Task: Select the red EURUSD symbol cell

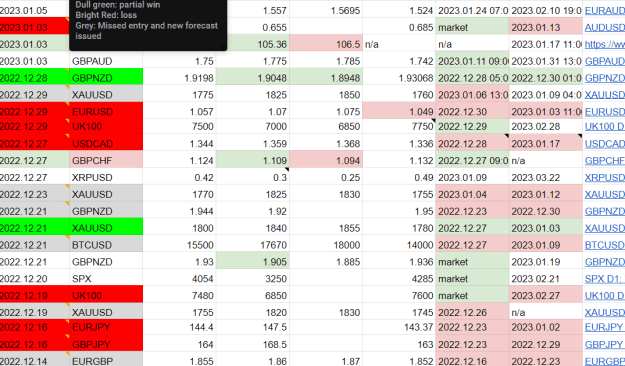Action: pyautogui.click(x=106, y=110)
